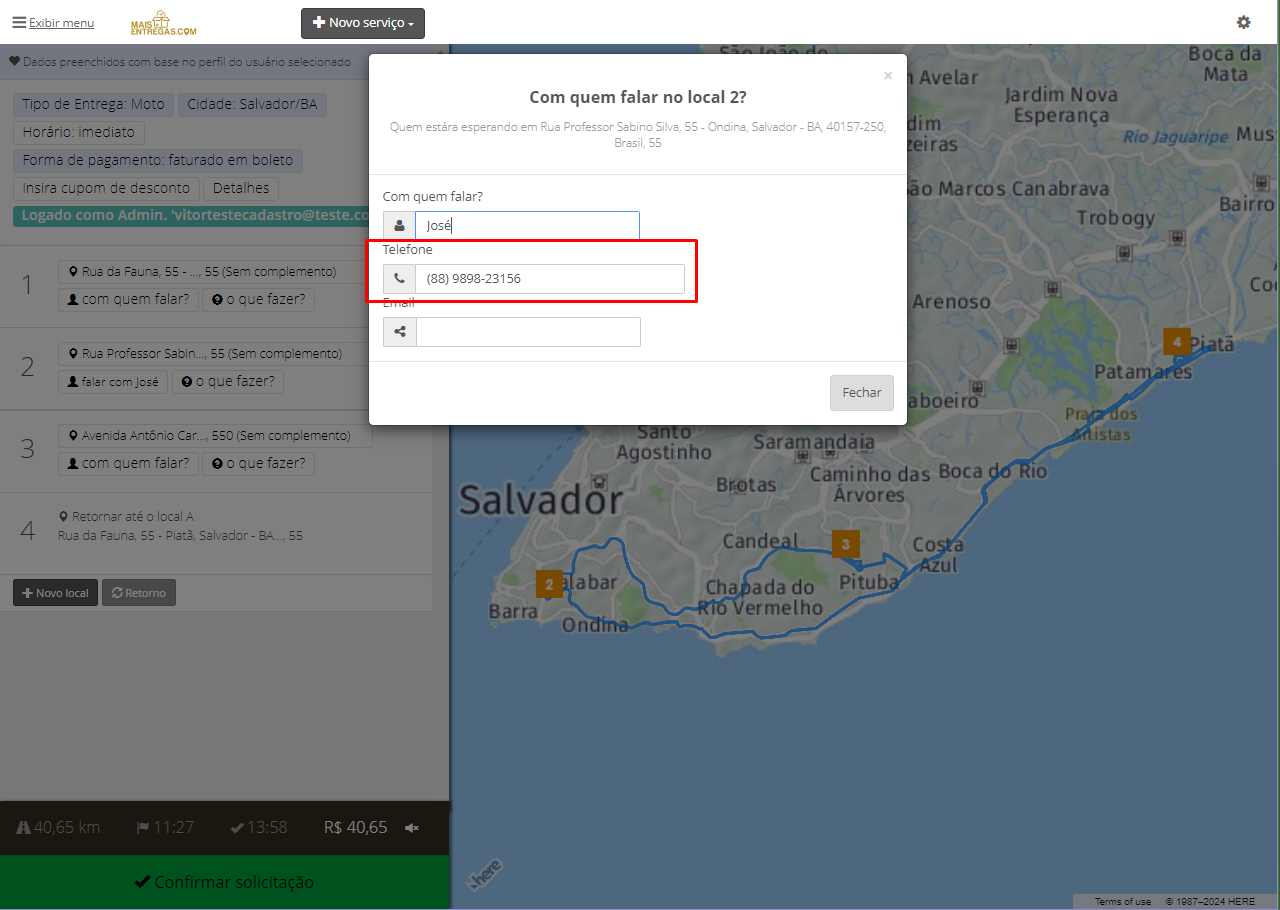This screenshot has width=1280, height=910.
Task: Click falar com José button
Action: pyautogui.click(x=113, y=382)
